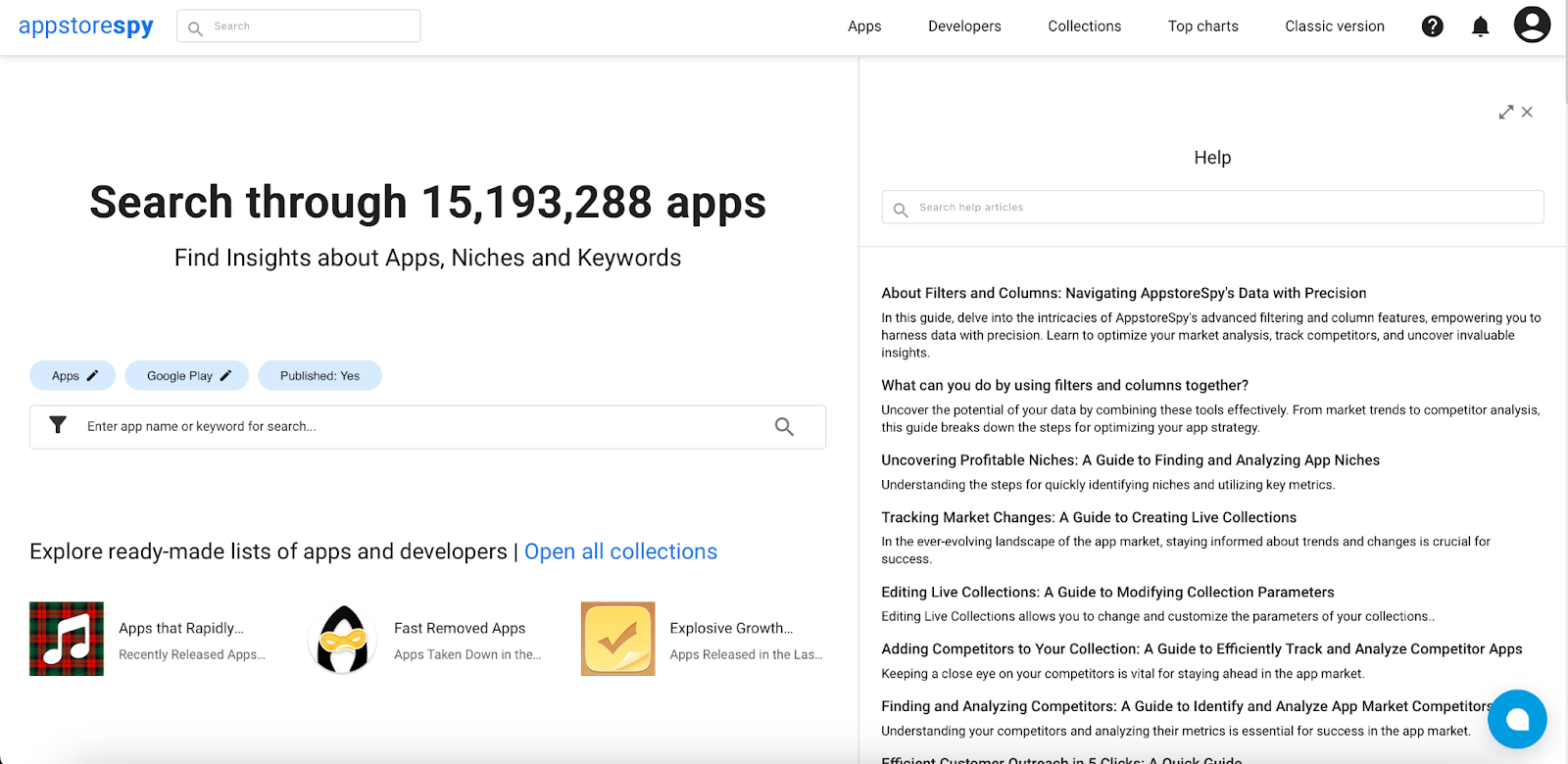The height and width of the screenshot is (764, 1568).
Task: Open the Fast Removed Apps collection icon
Action: coord(343,639)
